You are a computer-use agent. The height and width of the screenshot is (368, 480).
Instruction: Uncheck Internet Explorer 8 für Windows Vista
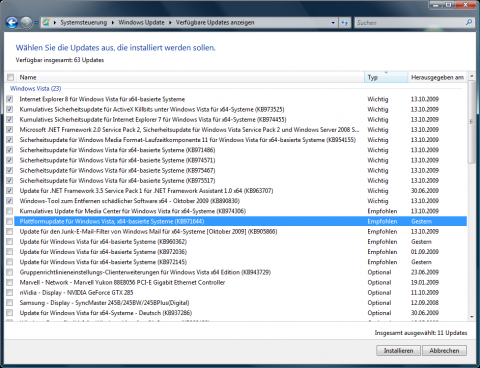point(10,99)
